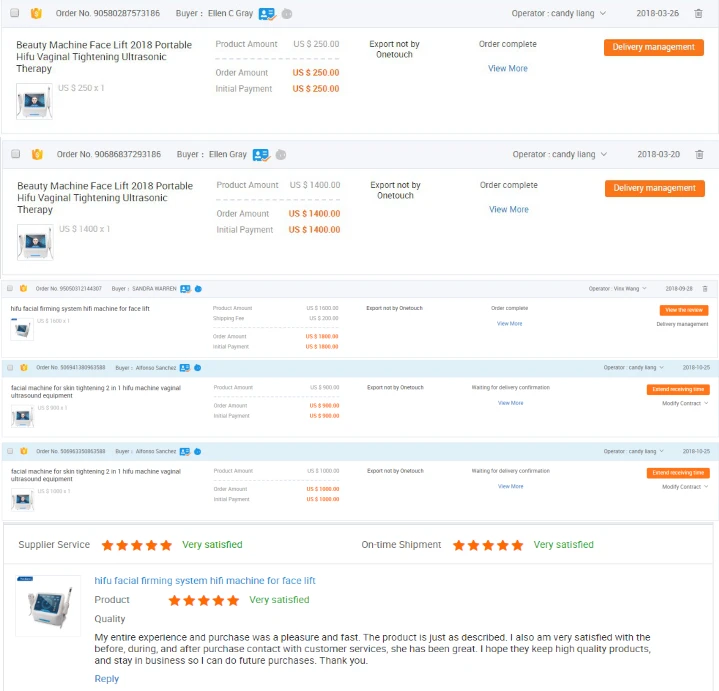The width and height of the screenshot is (719, 691).
Task: Click the blue chat icon on the US $1000 Sanchez order
Action: tap(198, 452)
